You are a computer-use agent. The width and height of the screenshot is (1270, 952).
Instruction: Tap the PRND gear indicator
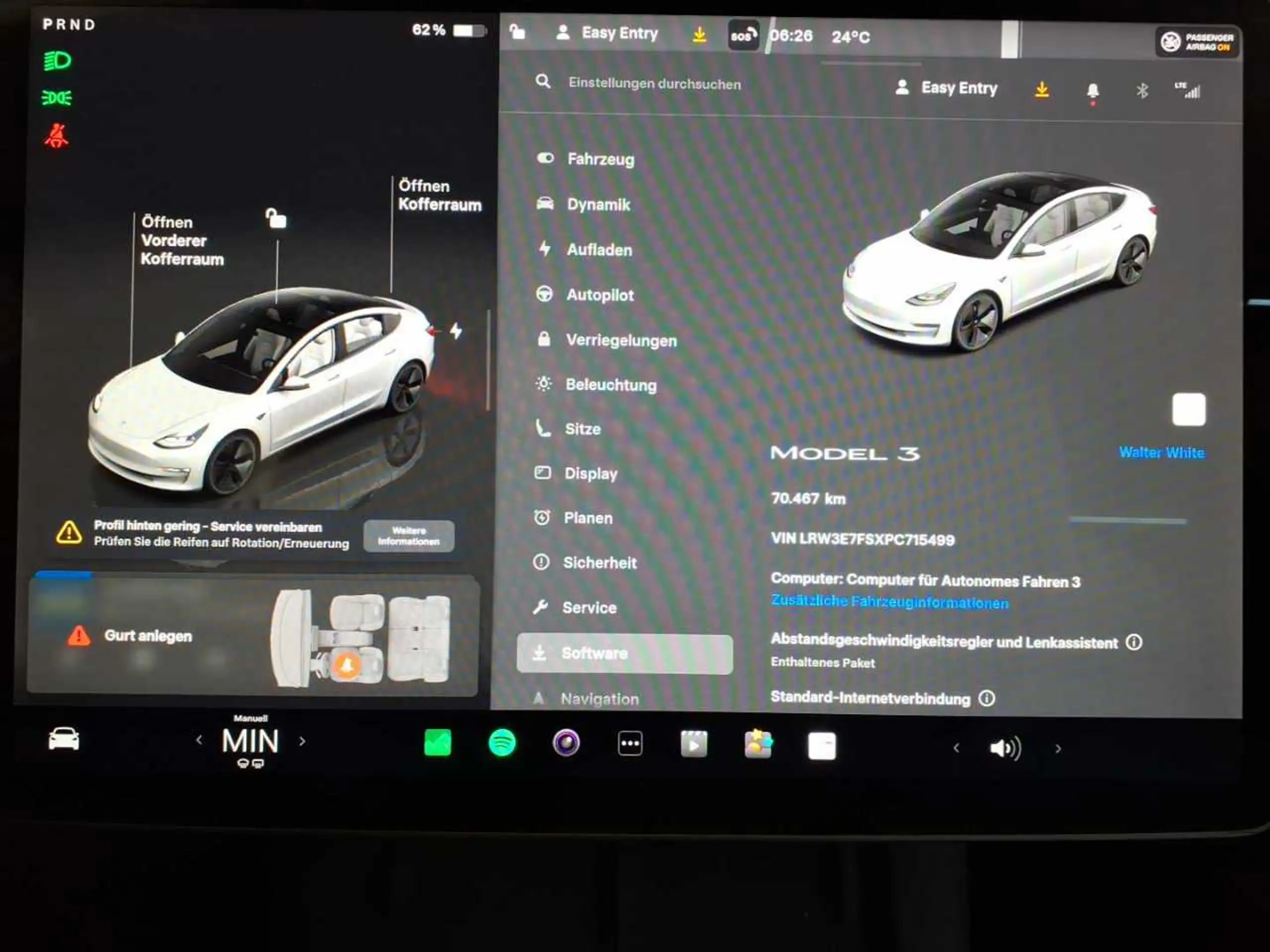(69, 25)
